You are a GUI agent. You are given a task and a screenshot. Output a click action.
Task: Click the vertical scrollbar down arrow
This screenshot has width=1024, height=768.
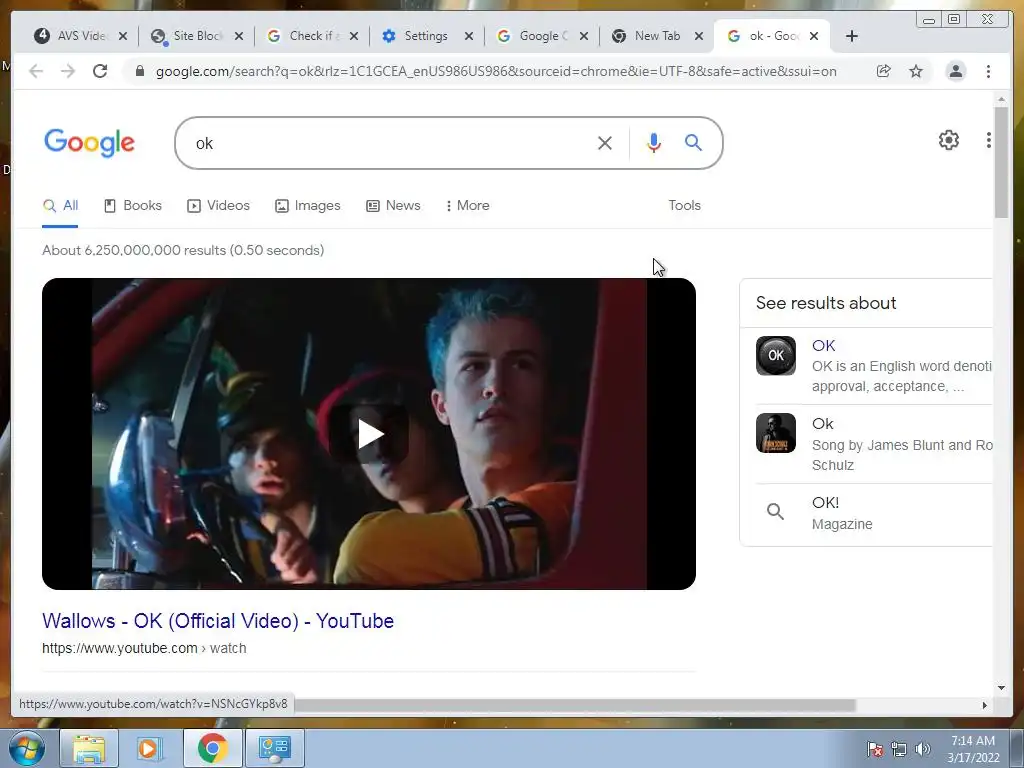point(1001,687)
